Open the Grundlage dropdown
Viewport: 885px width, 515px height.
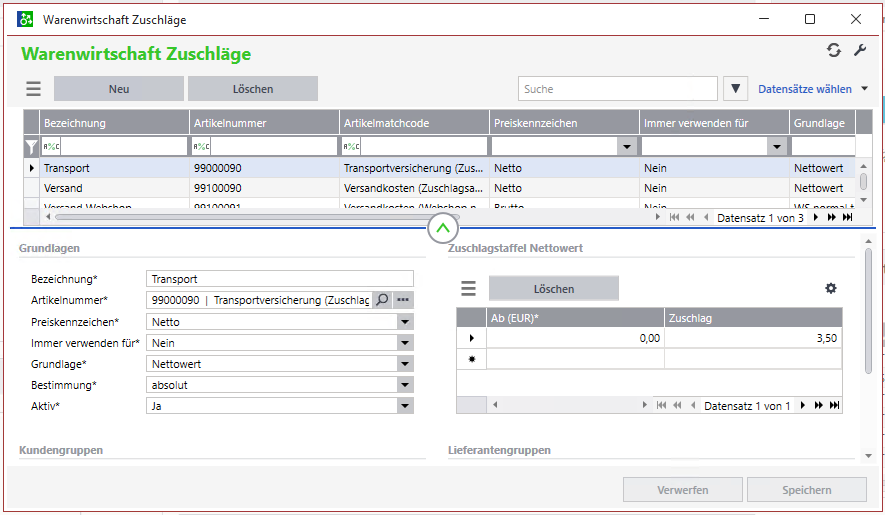coord(404,364)
